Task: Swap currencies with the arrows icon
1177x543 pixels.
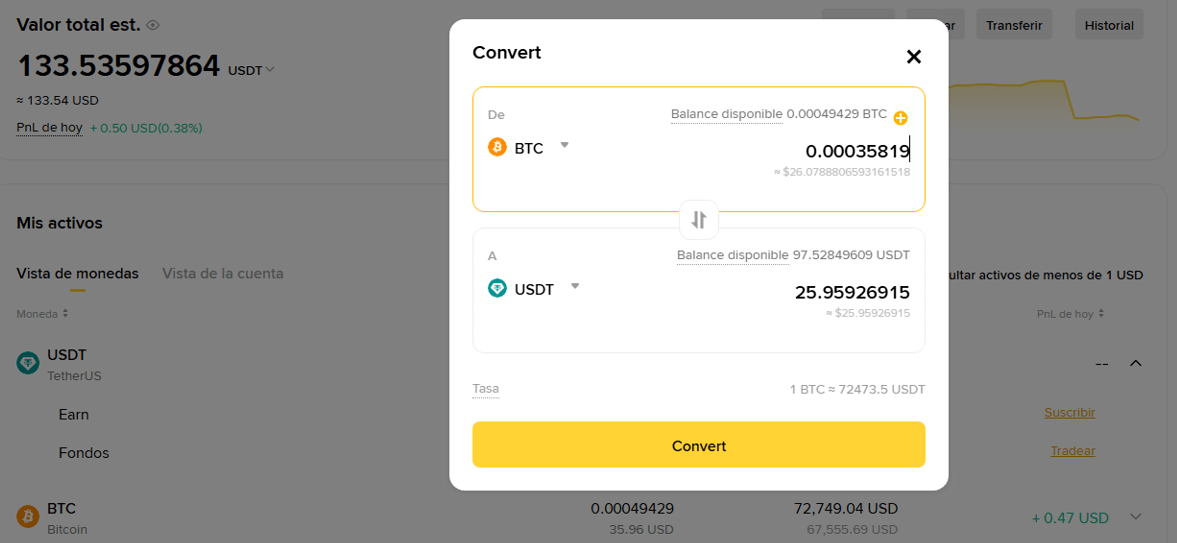Action: [699, 220]
